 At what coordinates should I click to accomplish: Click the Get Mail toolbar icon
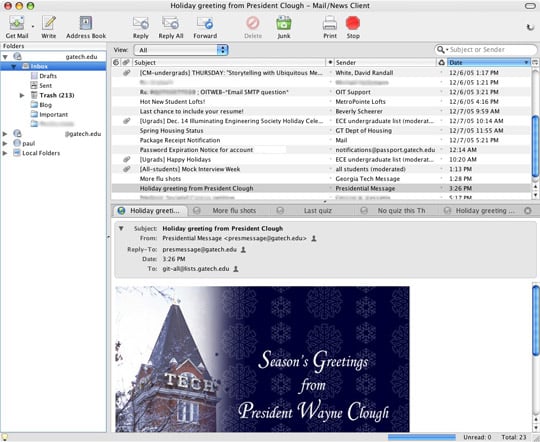tap(17, 23)
